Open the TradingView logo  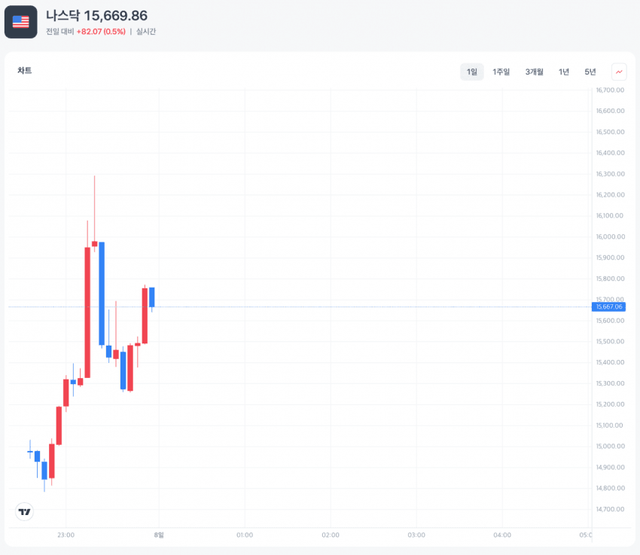pyautogui.click(x=25, y=512)
